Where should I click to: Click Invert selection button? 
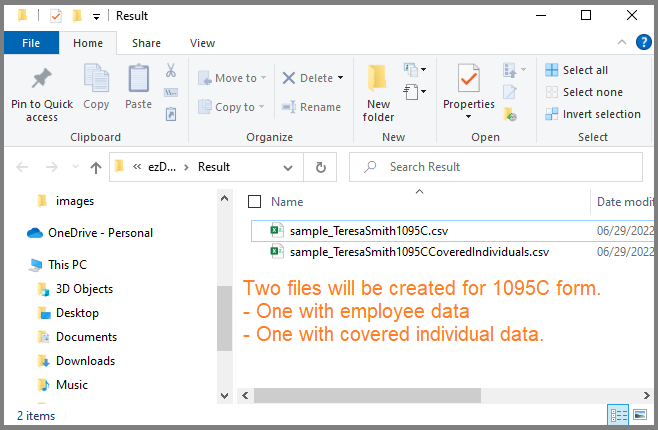(x=593, y=114)
